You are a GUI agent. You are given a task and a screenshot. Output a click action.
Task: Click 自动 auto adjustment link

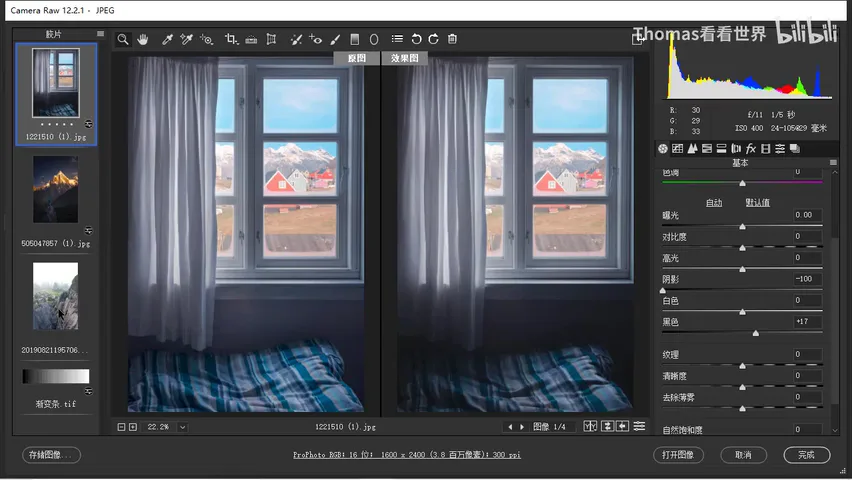714,203
